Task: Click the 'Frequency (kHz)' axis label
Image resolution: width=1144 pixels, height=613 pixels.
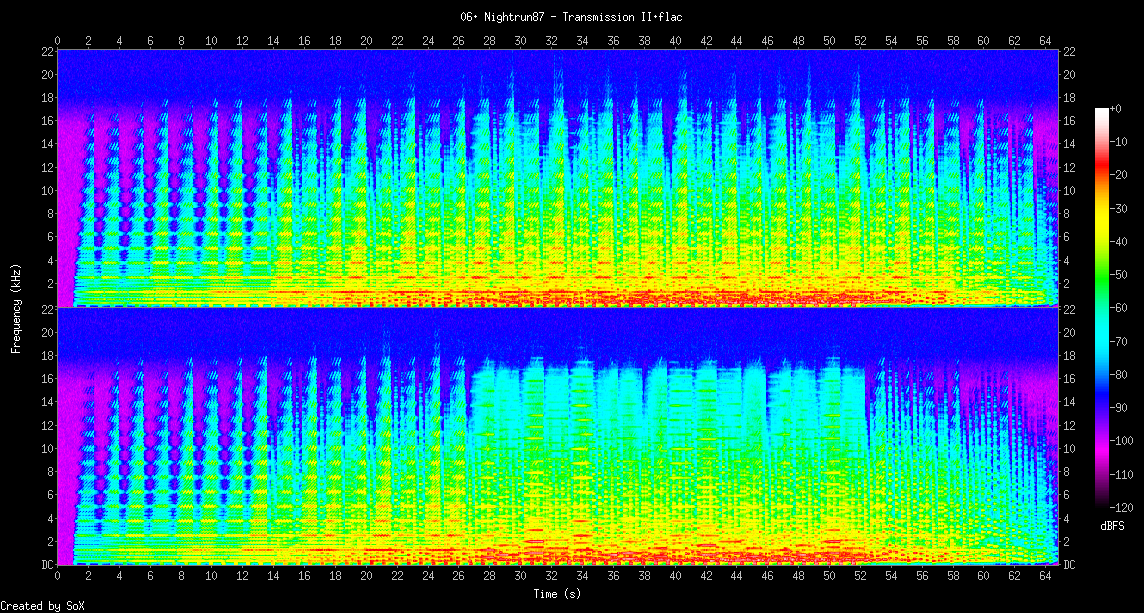Action: [16, 308]
